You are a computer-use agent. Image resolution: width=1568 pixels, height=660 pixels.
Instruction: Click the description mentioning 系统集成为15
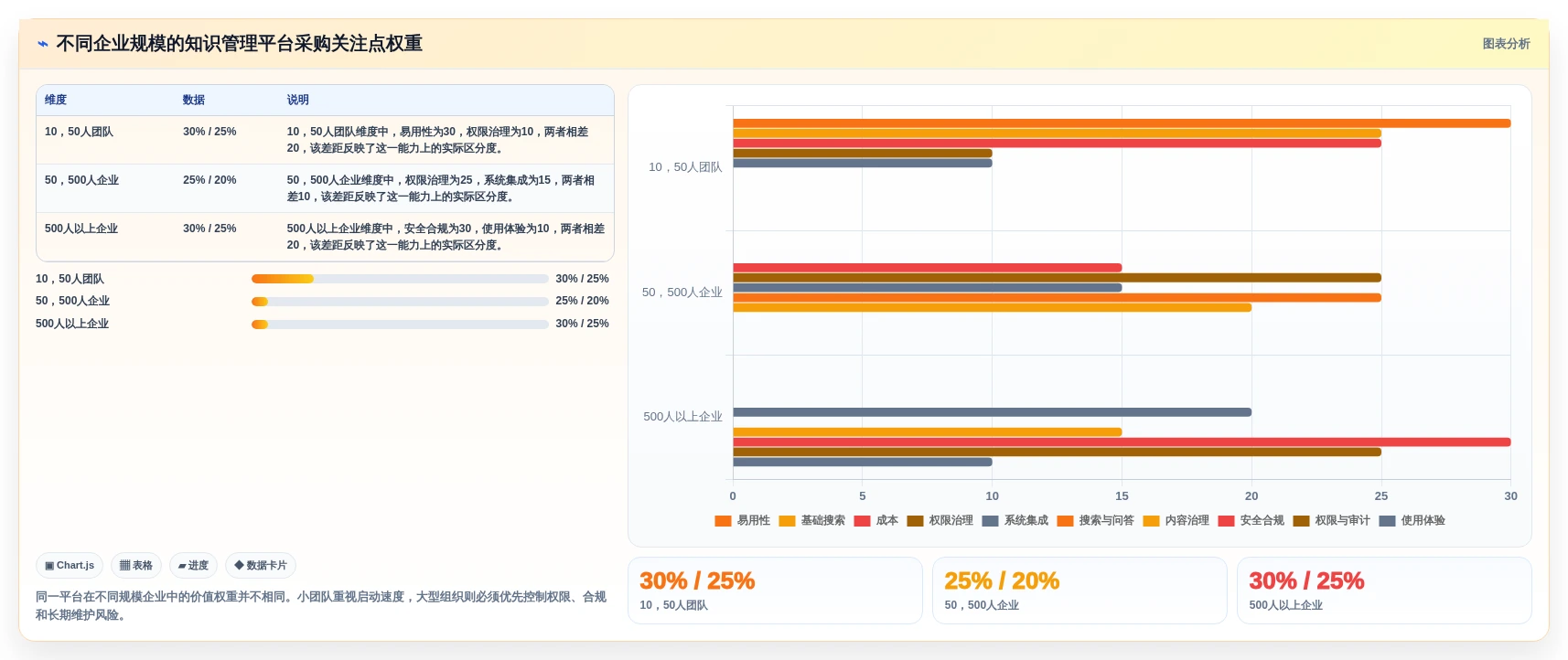click(x=441, y=188)
